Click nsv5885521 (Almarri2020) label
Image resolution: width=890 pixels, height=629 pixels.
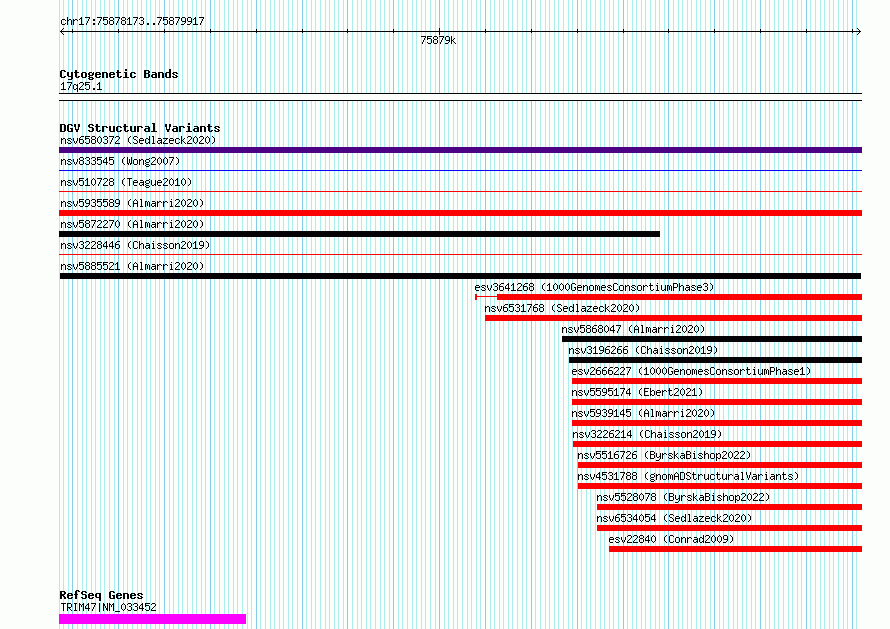[132, 266]
